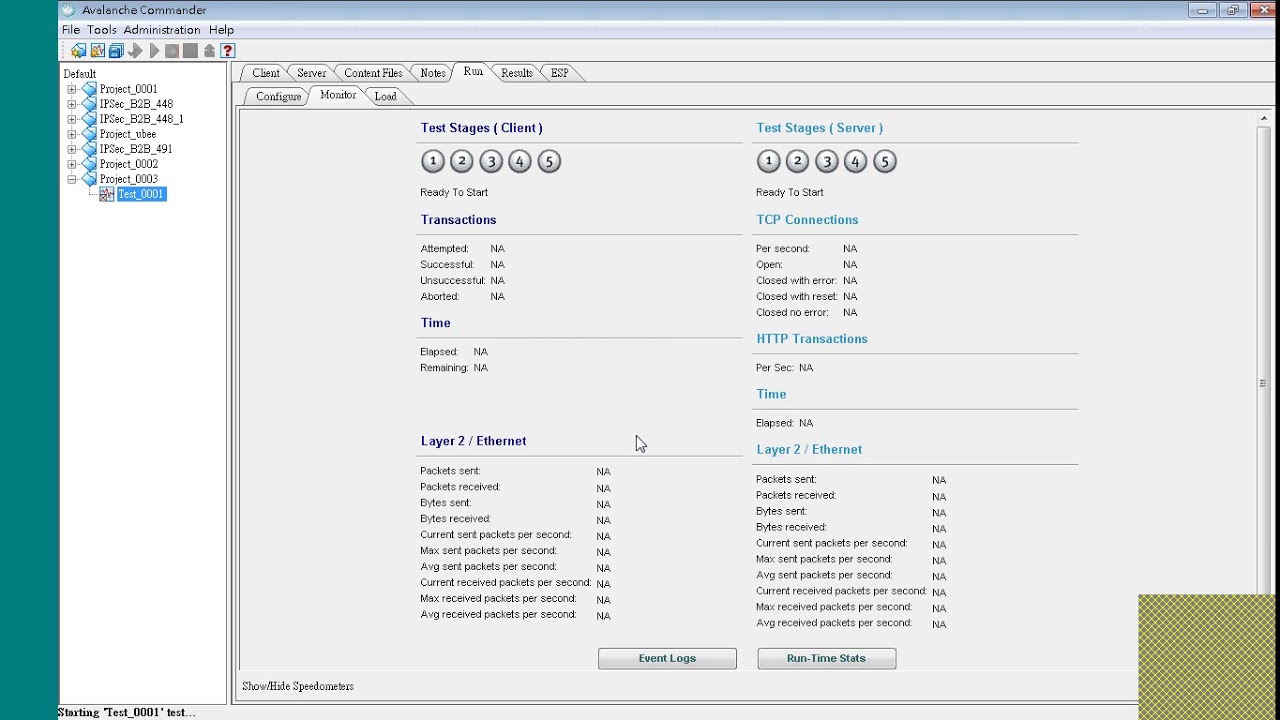Click server test stage circle 4

click(855, 161)
